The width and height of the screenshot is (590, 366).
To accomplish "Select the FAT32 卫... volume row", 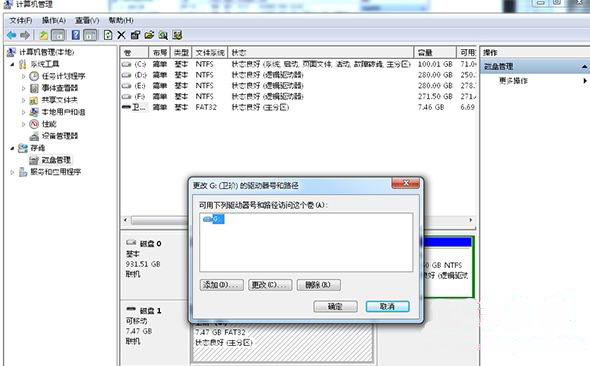I will (299, 107).
